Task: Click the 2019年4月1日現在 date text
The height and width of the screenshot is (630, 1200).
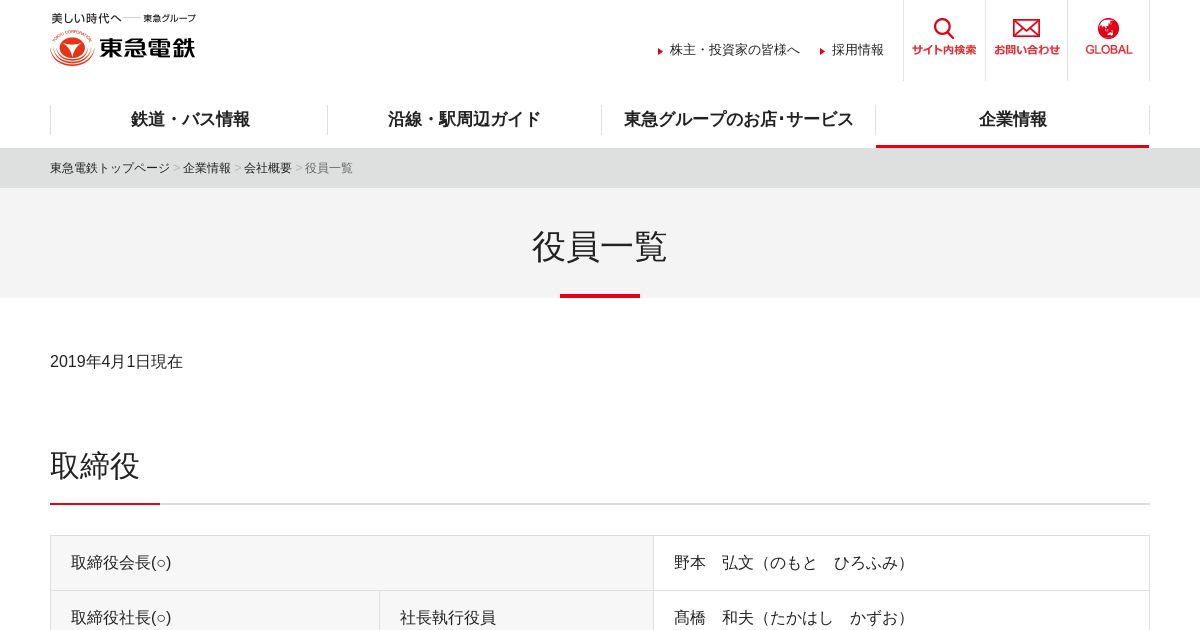Action: coord(116,362)
